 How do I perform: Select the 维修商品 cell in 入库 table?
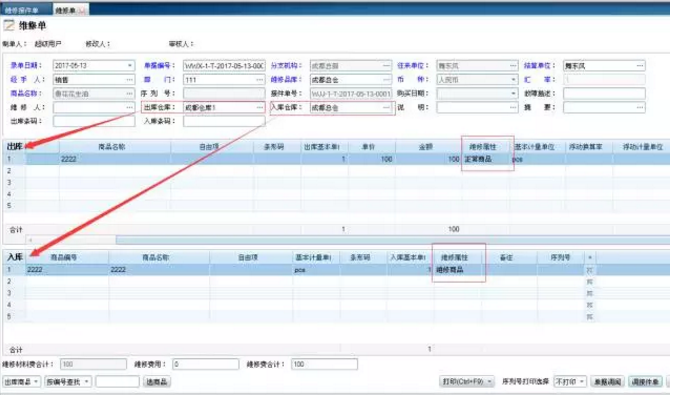point(450,270)
